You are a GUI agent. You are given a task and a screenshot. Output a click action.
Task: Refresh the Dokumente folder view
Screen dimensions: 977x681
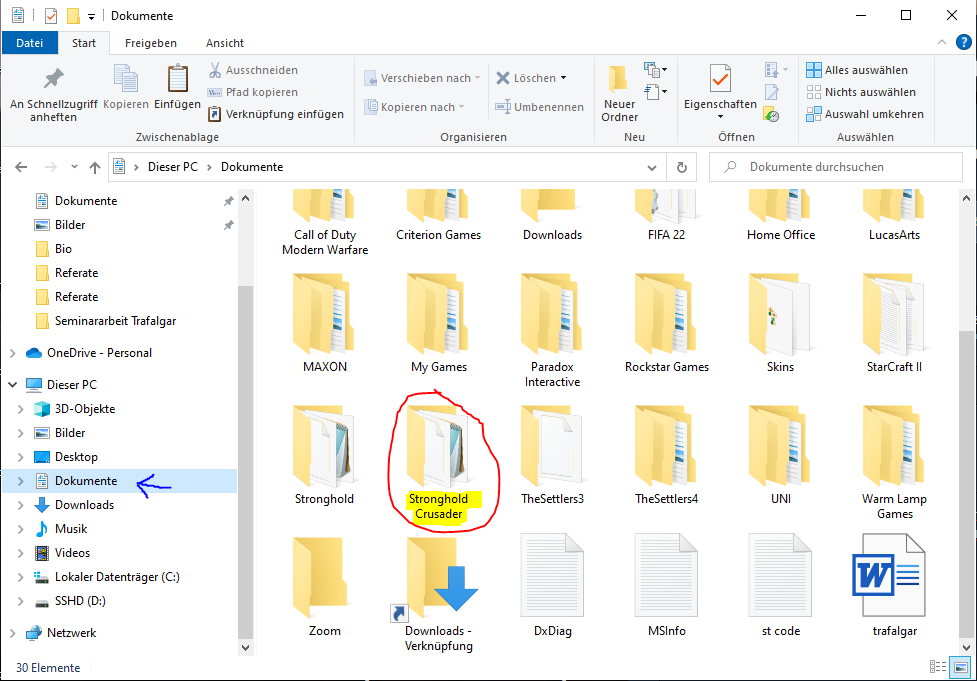pyautogui.click(x=682, y=167)
